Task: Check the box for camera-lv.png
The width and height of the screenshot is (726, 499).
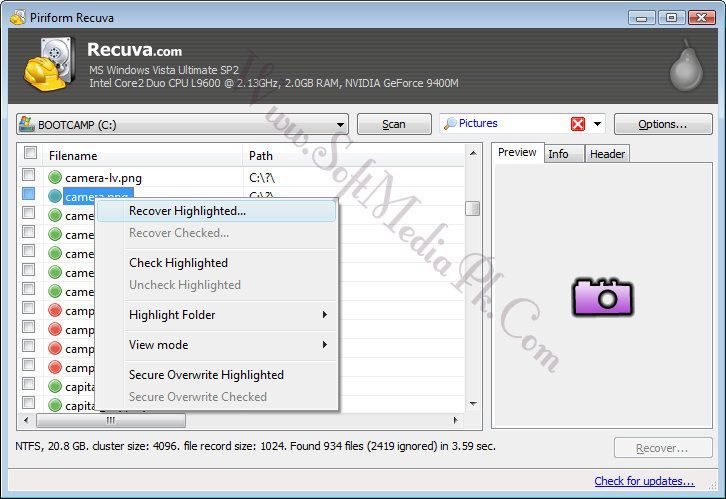Action: pos(29,175)
